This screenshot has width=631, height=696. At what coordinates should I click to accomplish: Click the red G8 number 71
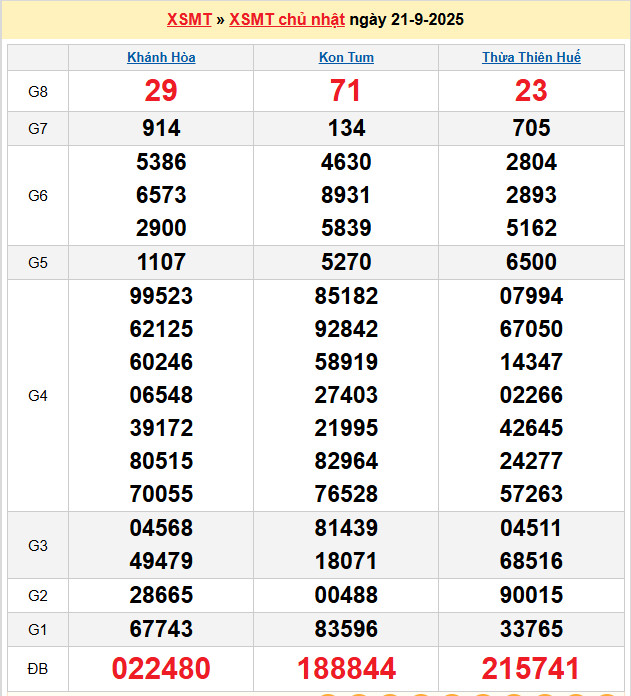point(346,91)
